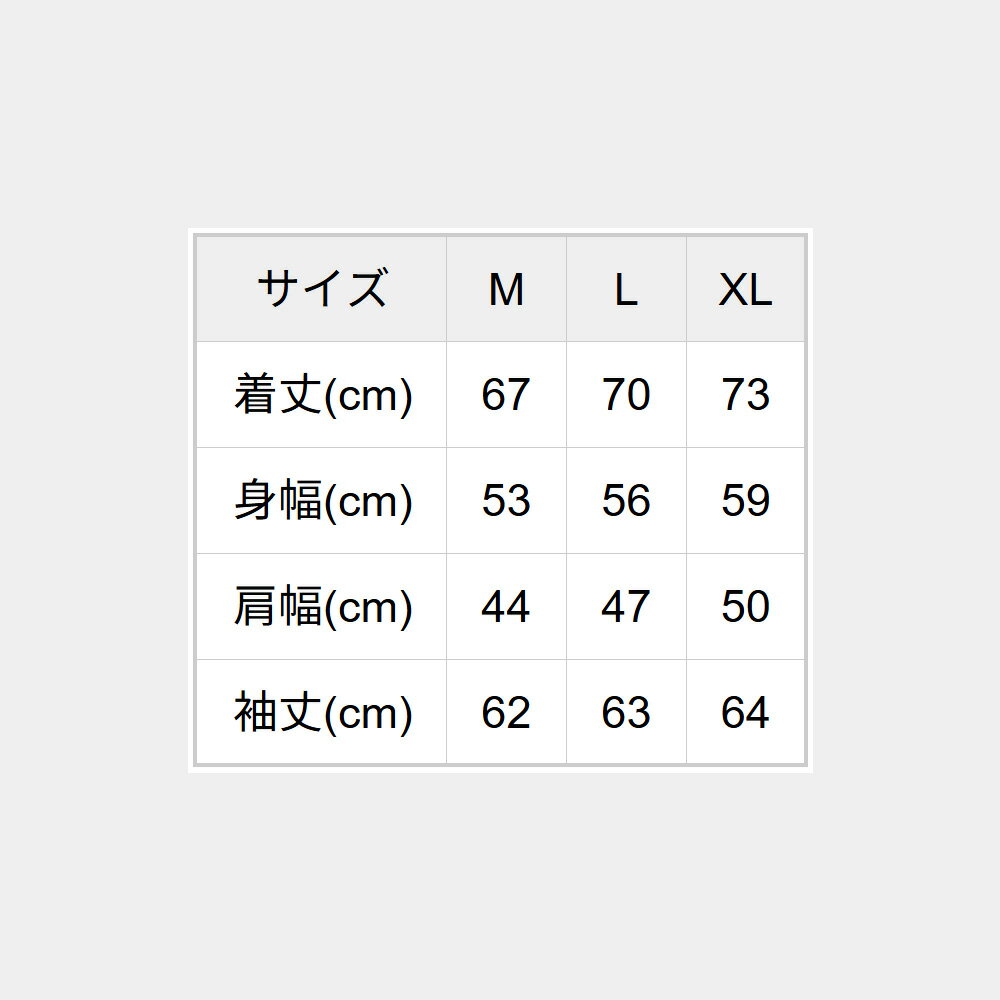Image resolution: width=1000 pixels, height=1000 pixels.
Task: Click the 袖丈(cm) row label
Action: (321, 713)
